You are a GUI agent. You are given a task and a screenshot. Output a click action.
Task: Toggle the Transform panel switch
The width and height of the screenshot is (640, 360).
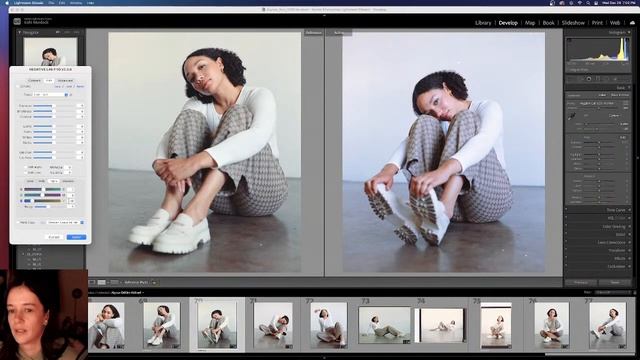click(567, 250)
